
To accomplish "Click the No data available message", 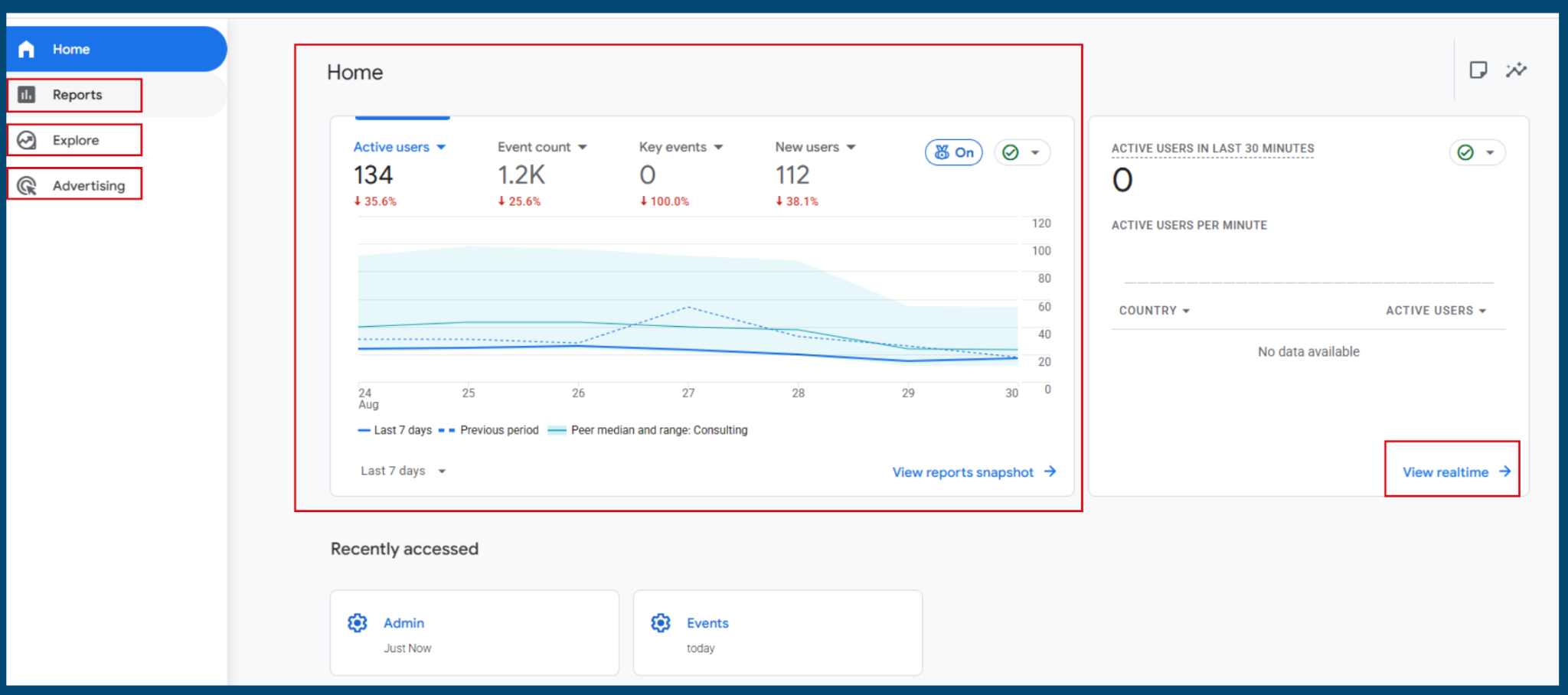I will [x=1308, y=352].
